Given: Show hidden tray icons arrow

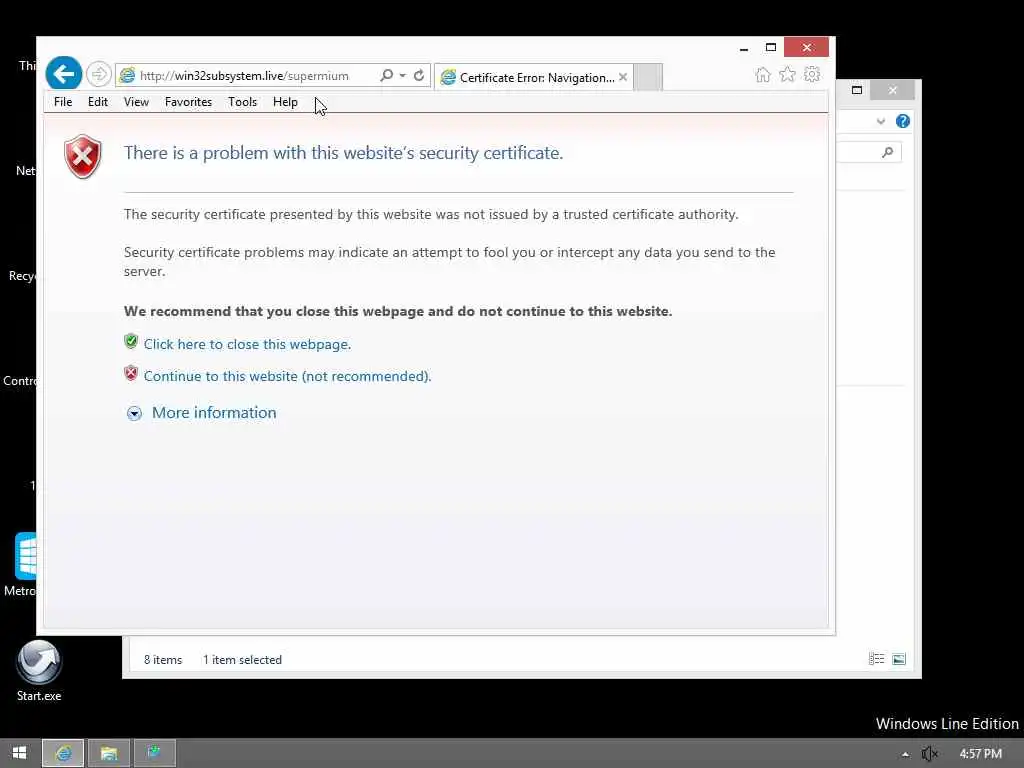Looking at the screenshot, I should [905, 754].
